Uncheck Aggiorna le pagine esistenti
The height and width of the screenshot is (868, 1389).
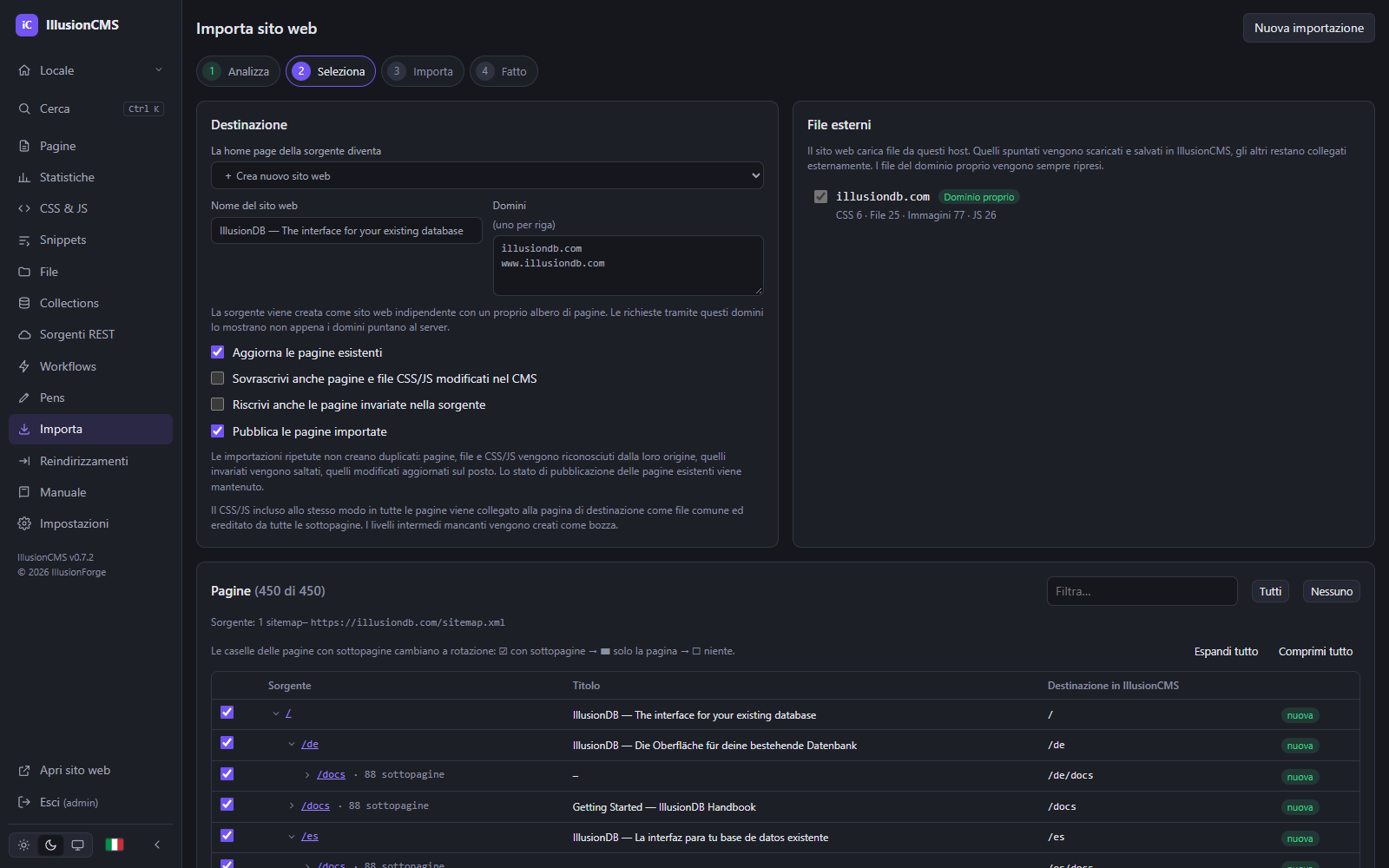pos(218,352)
